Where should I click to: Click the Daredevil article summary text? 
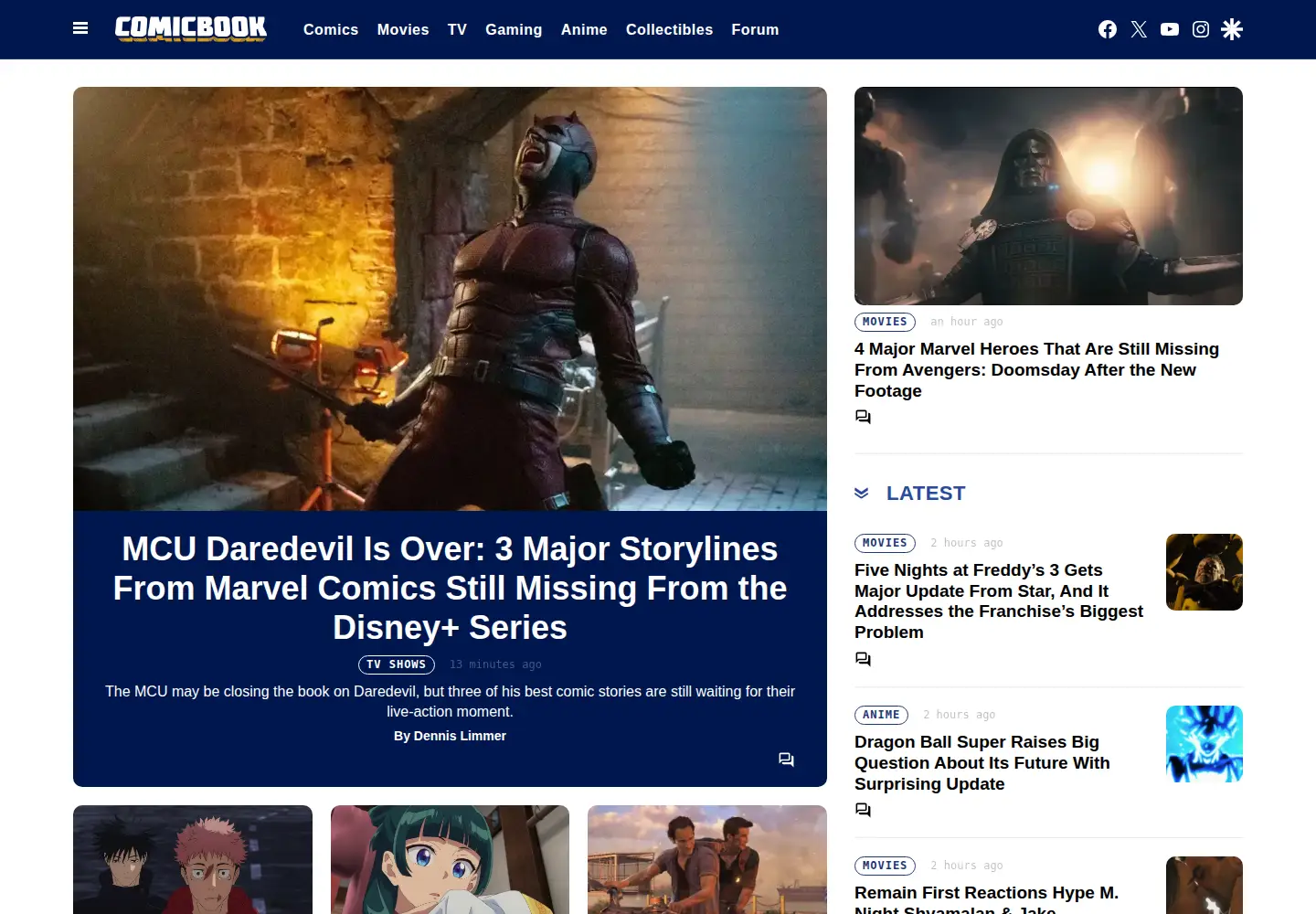pos(450,701)
